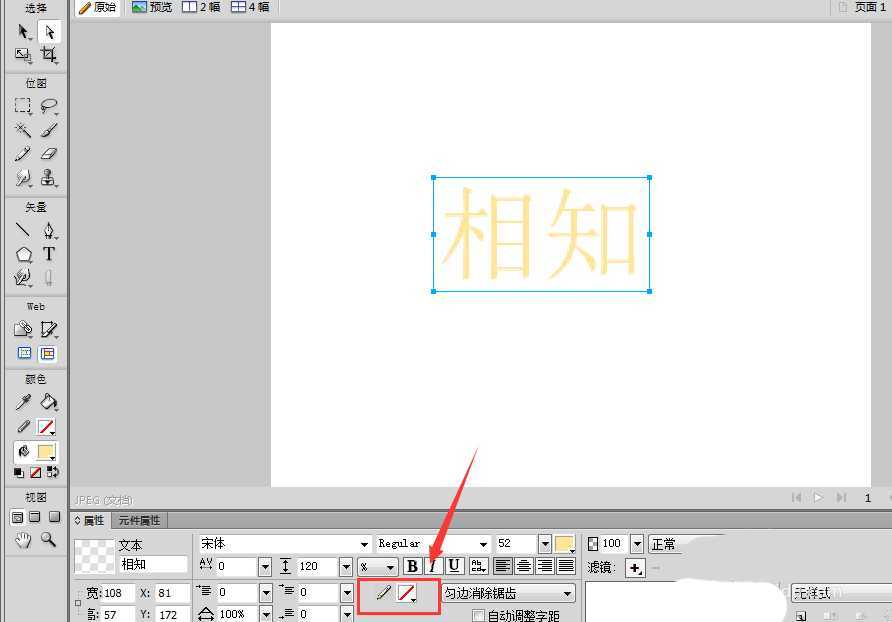
Task: Select the Pen tool
Action: [49, 229]
